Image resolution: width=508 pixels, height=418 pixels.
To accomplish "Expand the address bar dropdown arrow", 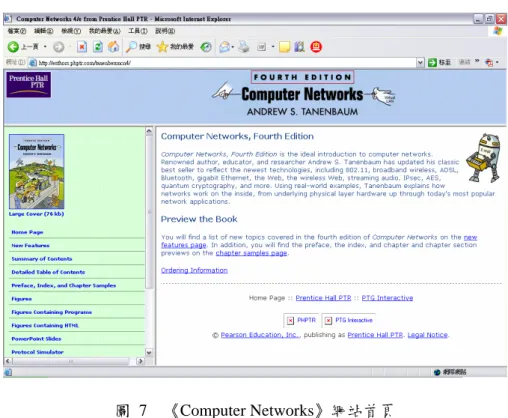I will point(420,62).
